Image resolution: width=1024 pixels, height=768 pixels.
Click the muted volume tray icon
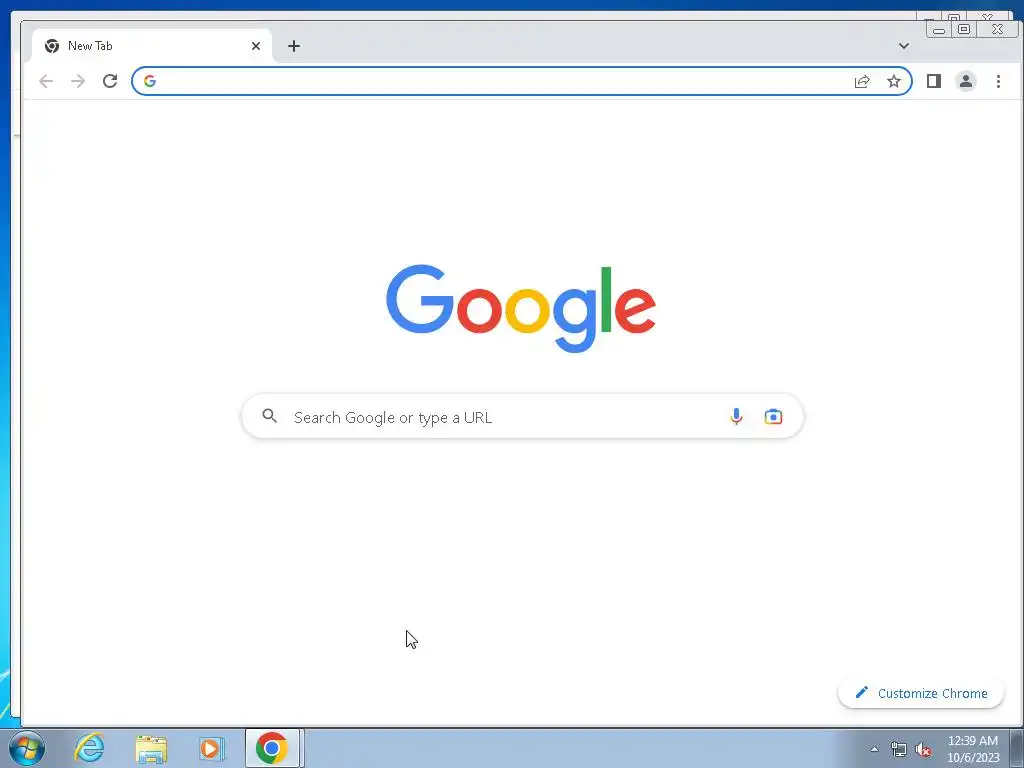[x=923, y=749]
